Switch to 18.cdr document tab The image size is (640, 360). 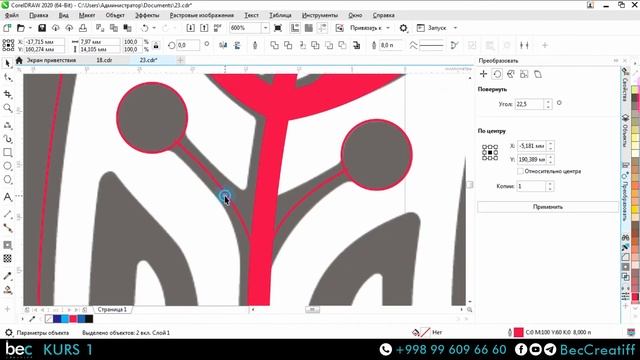[x=104, y=60]
